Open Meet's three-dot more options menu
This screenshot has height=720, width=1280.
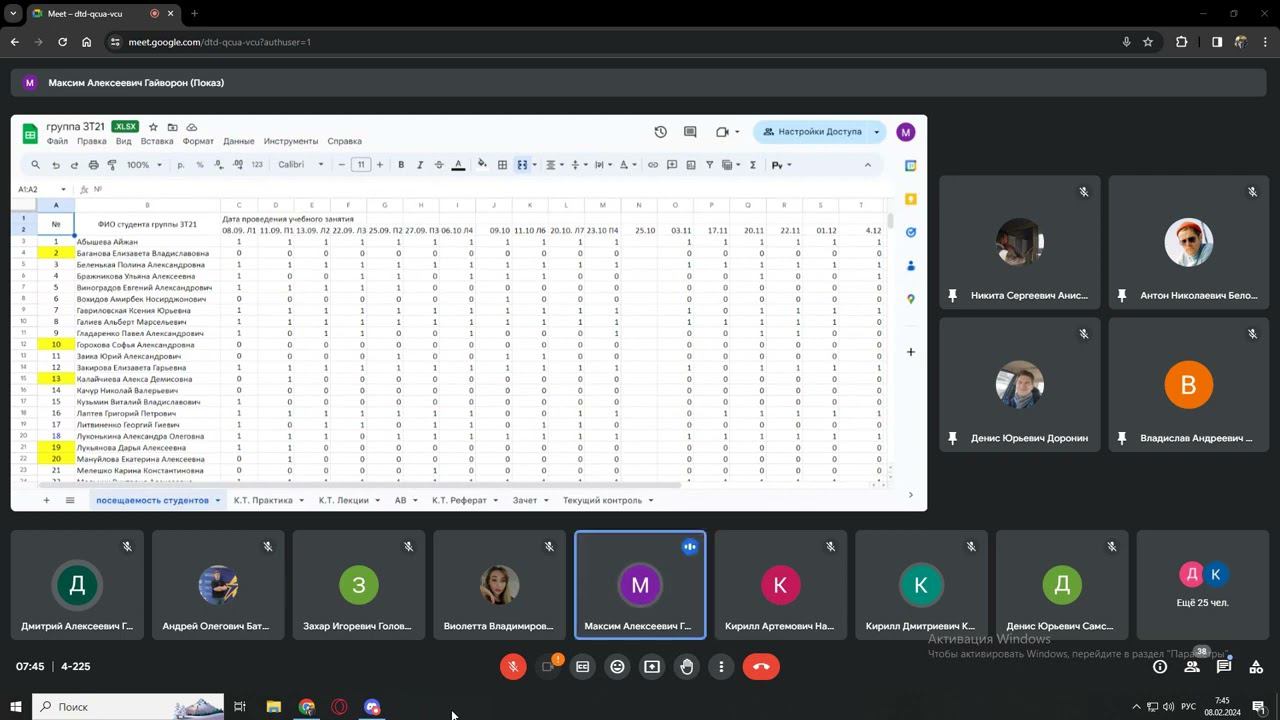pyautogui.click(x=721, y=667)
